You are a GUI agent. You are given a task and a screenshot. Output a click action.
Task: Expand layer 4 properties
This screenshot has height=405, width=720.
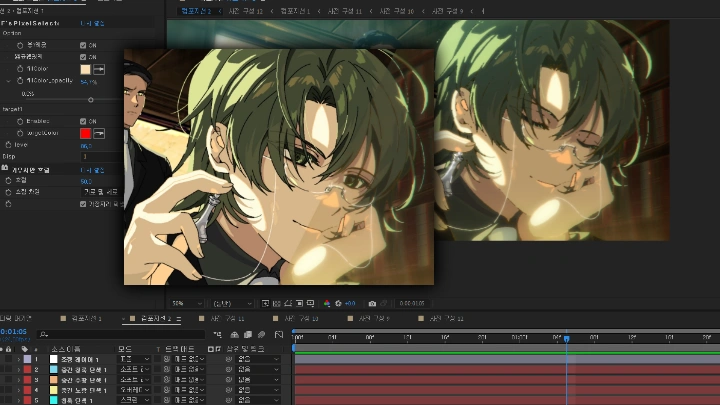[x=19, y=390]
